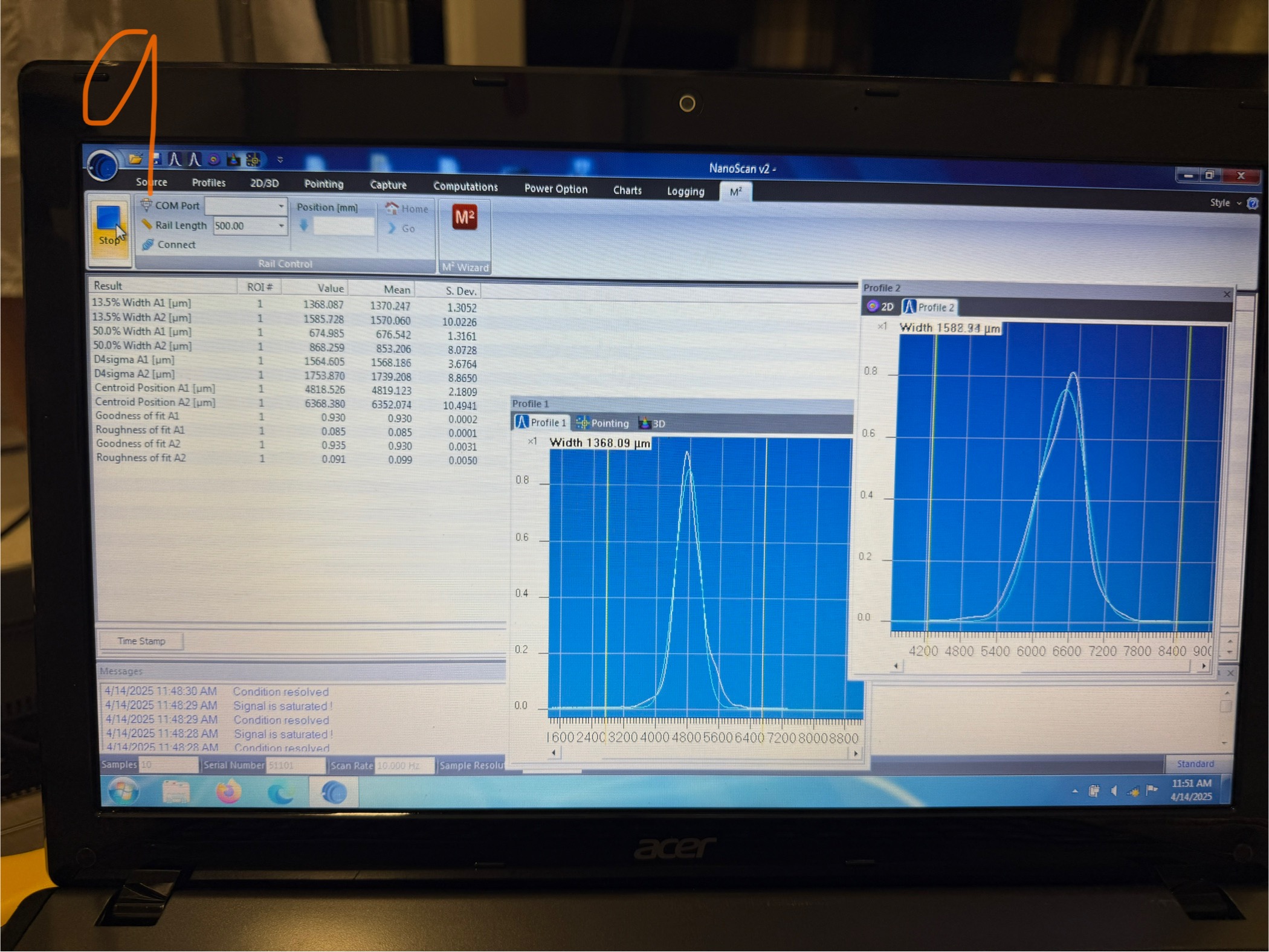This screenshot has height=952, width=1269.
Task: Select the Goodness of fit A2 row
Action: click(x=287, y=445)
